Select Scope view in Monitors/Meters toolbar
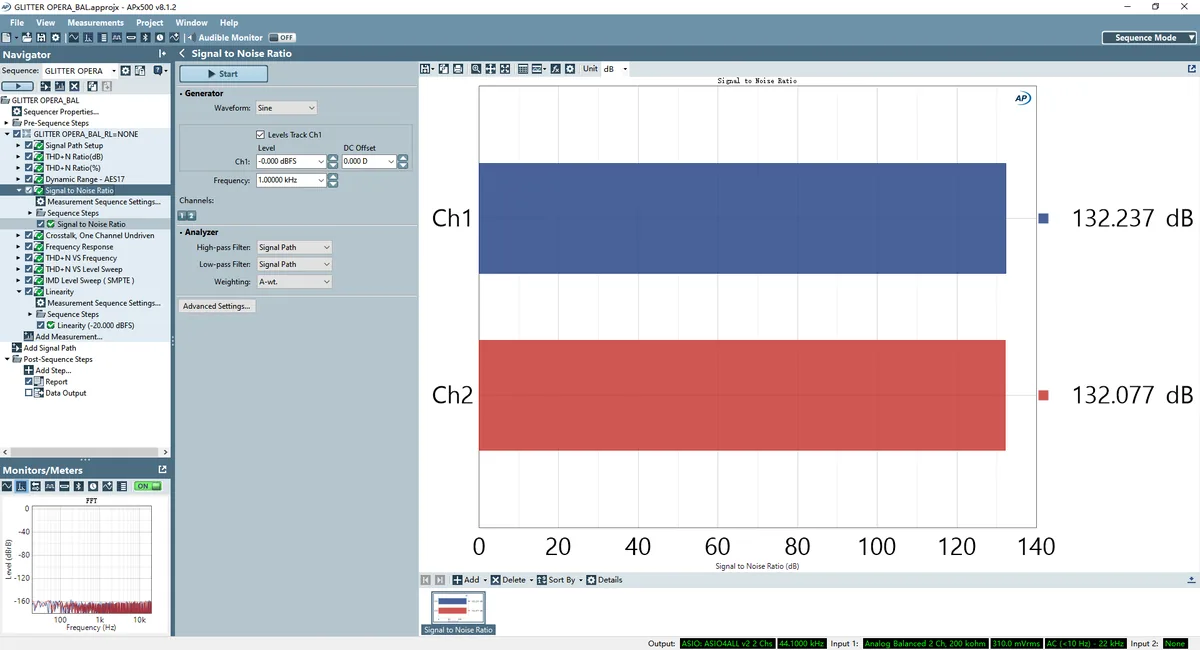The width and height of the screenshot is (1200, 650). (7, 486)
